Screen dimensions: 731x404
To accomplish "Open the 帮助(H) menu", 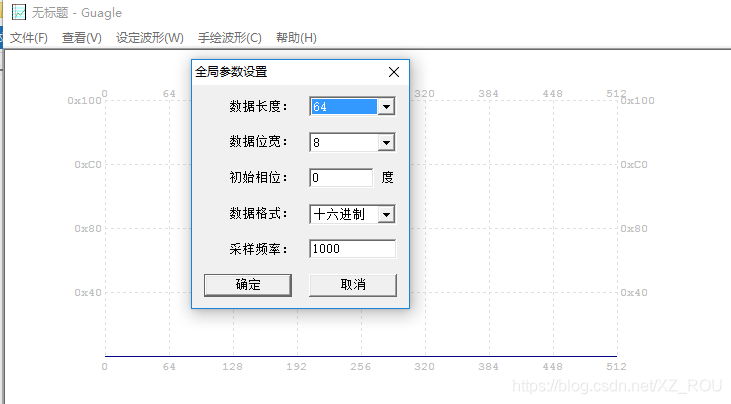I will click(296, 38).
